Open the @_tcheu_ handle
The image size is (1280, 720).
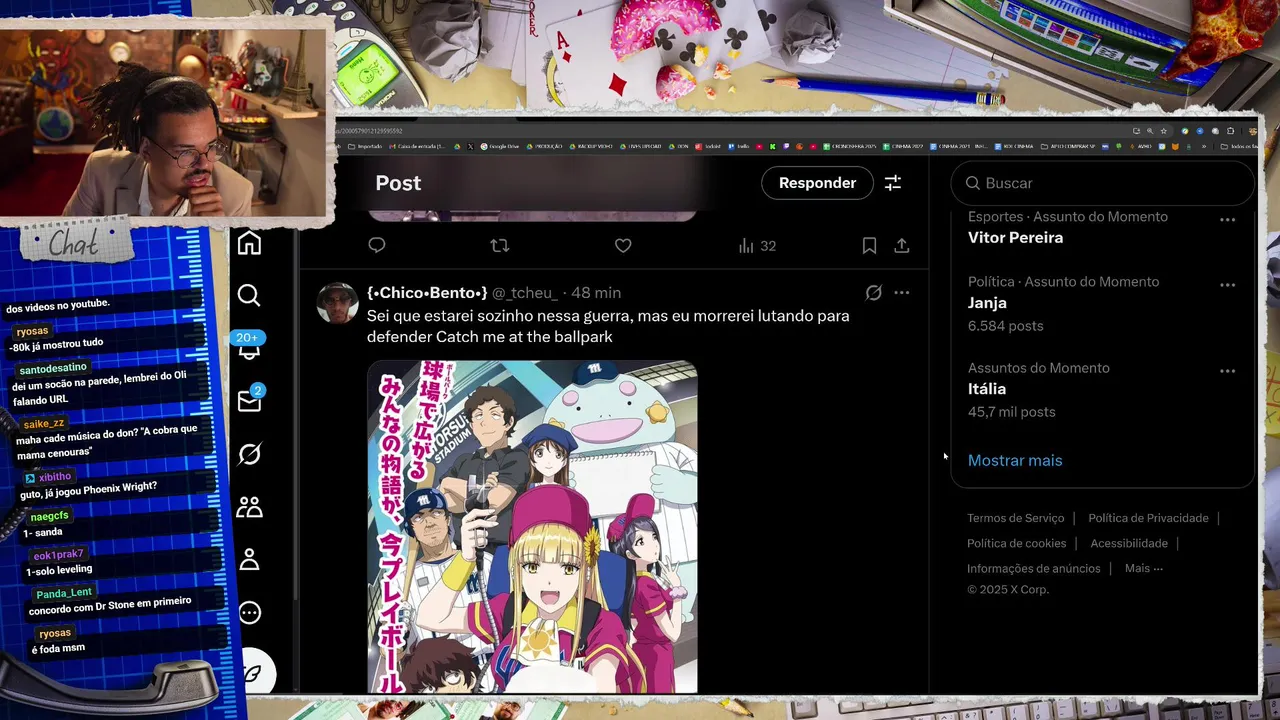coord(525,293)
